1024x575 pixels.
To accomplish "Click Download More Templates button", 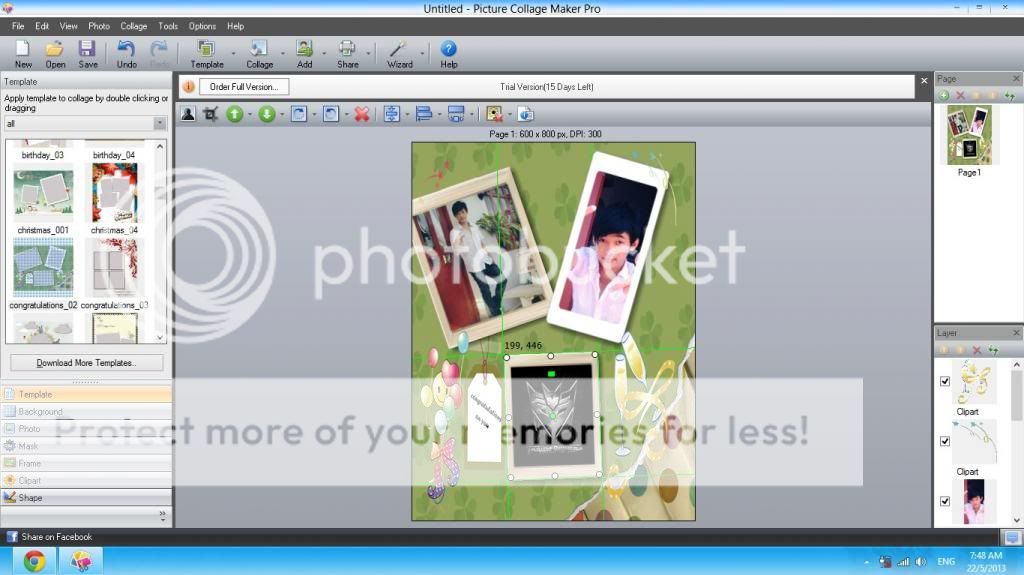I will coord(86,363).
